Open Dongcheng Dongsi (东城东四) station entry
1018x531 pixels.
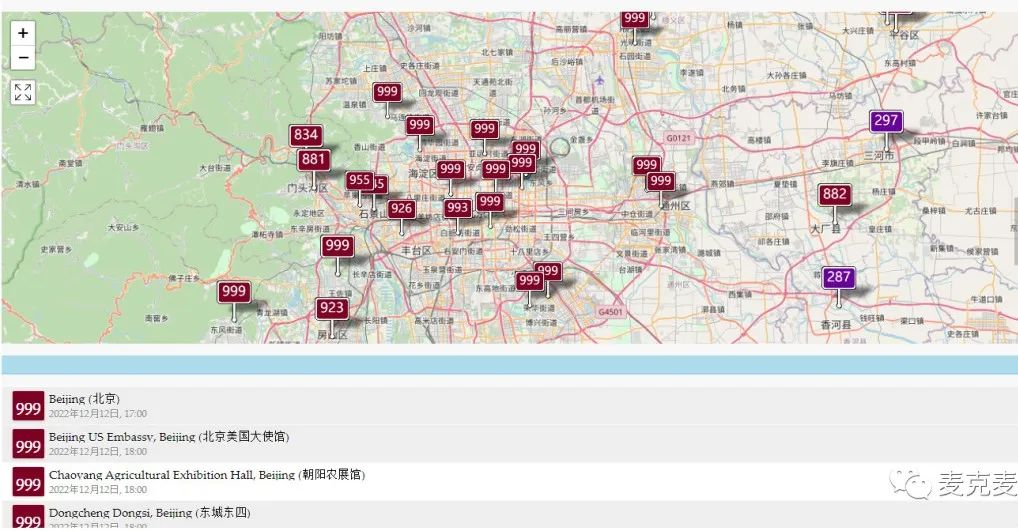pyautogui.click(x=149, y=513)
